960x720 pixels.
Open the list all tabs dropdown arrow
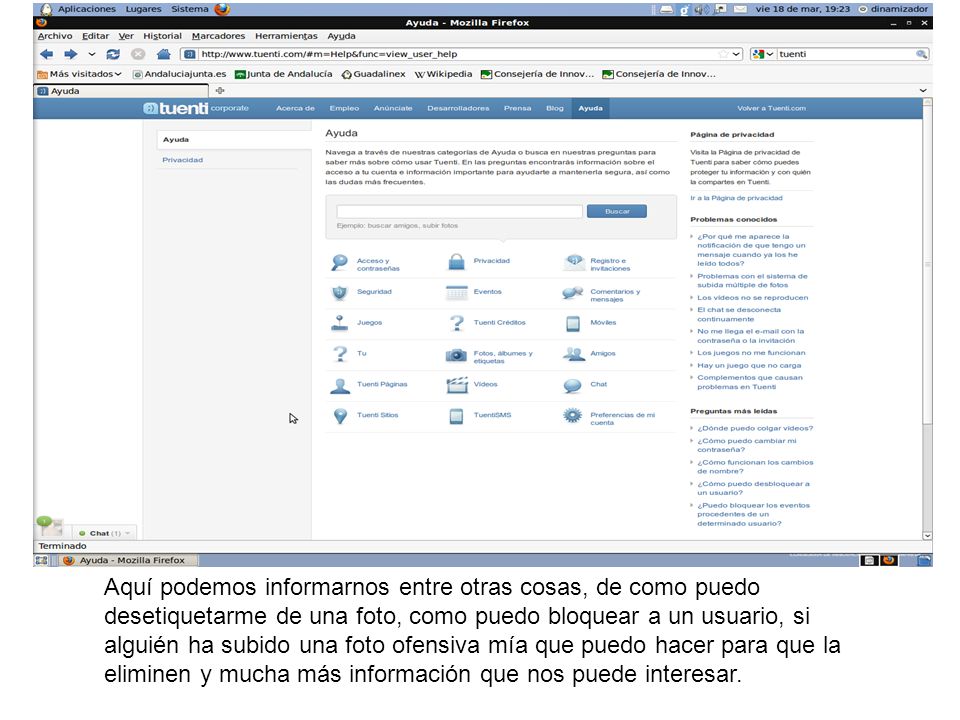[x=923, y=91]
